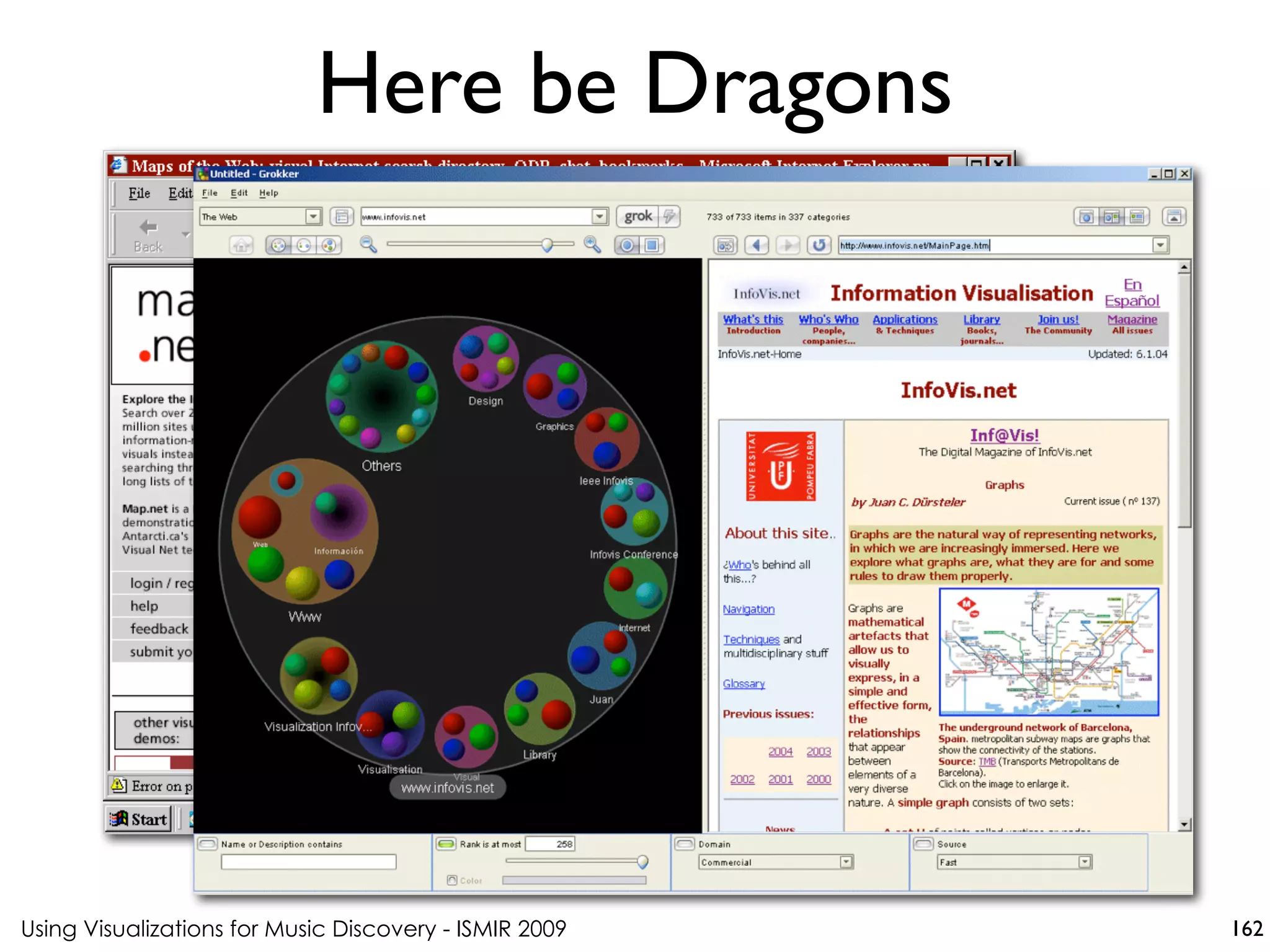Viewport: 1270px width, 952px height.
Task: Expand the browser URL address dropdown
Action: click(x=1160, y=245)
